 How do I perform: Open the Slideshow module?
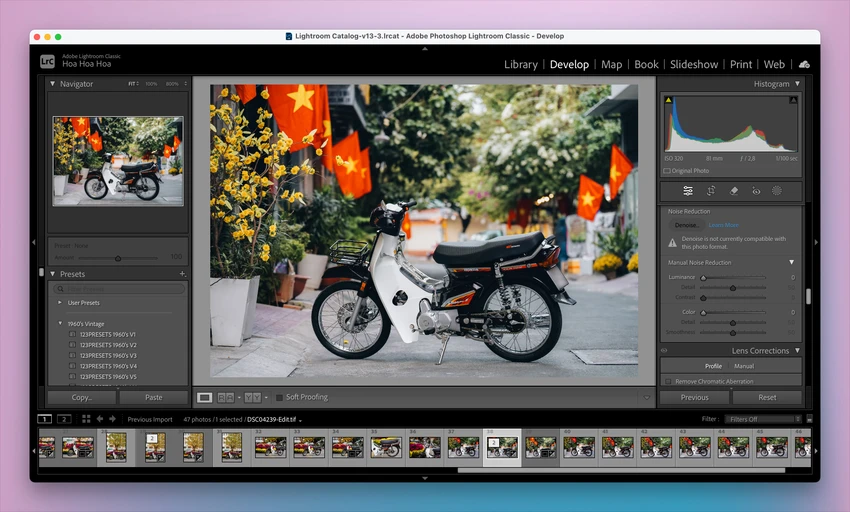(x=694, y=64)
